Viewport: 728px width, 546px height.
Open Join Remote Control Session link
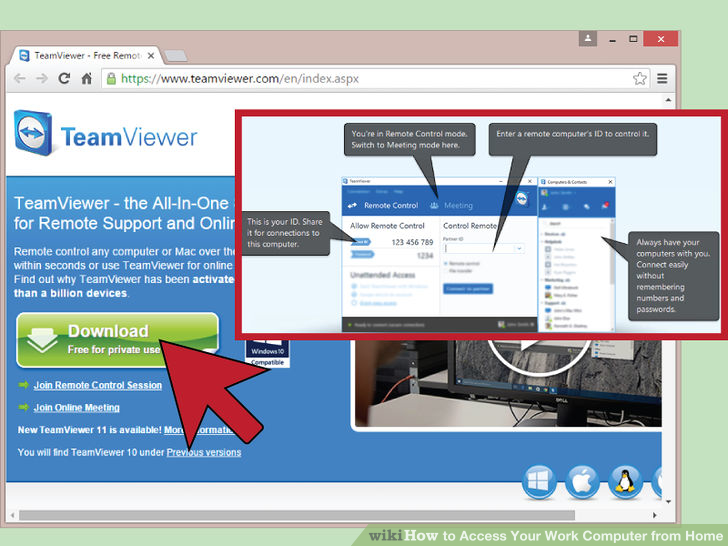(98, 385)
